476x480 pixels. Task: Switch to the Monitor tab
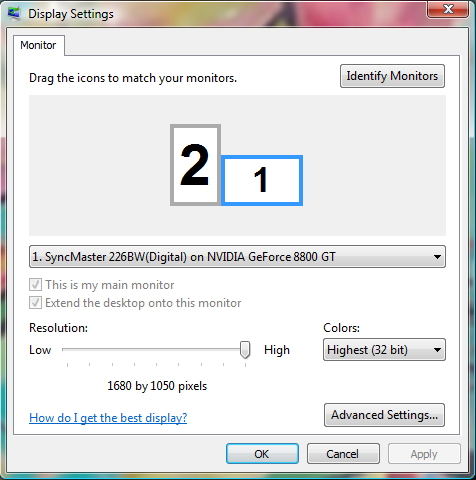(x=39, y=45)
